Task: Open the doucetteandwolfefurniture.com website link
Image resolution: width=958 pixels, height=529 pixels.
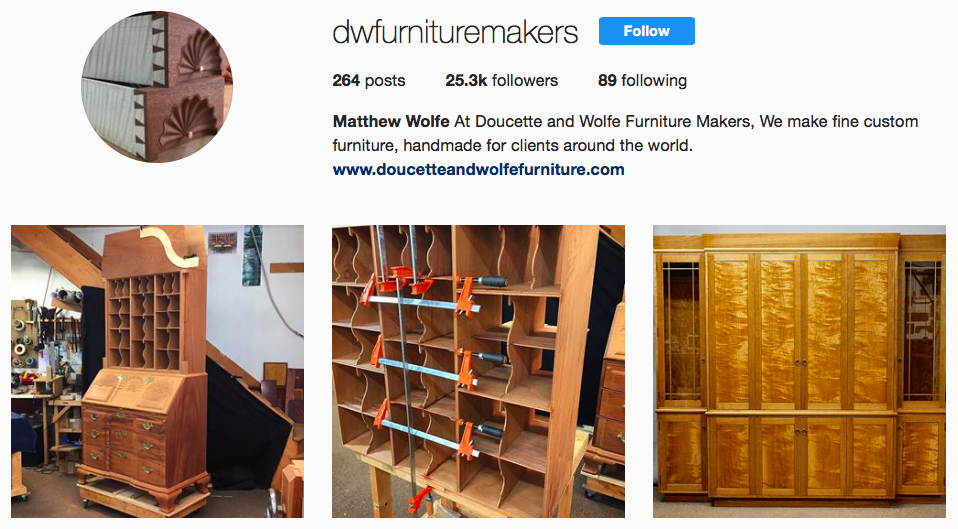Action: 478,169
